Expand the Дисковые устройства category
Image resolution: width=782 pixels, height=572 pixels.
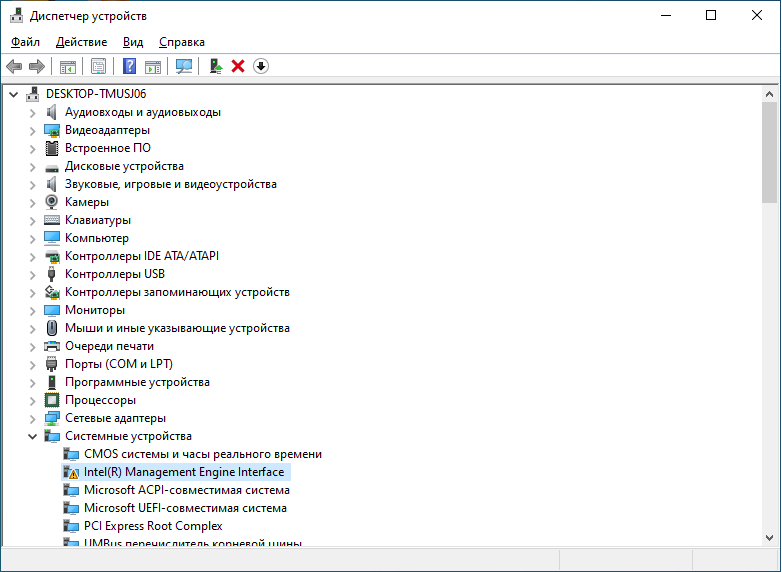point(32,167)
